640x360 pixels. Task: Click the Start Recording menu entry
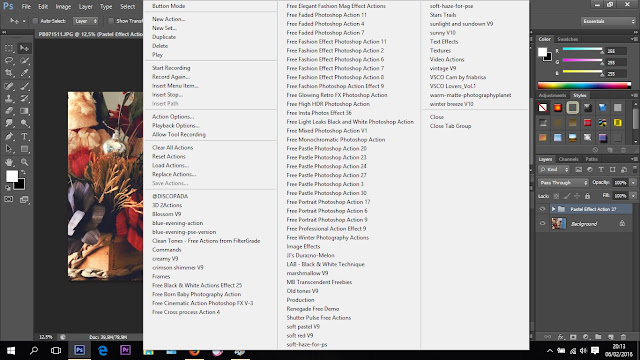pos(171,68)
